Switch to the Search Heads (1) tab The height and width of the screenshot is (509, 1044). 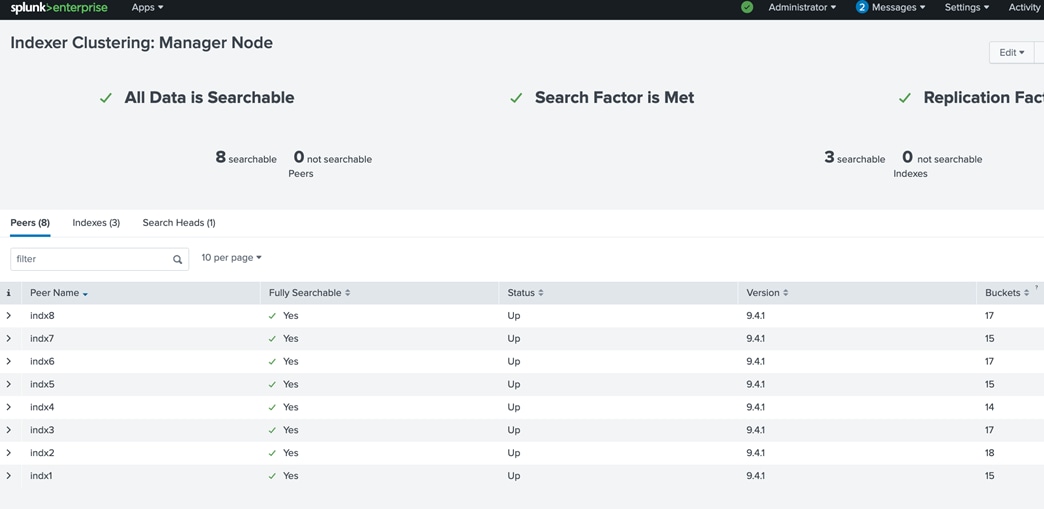(x=178, y=223)
